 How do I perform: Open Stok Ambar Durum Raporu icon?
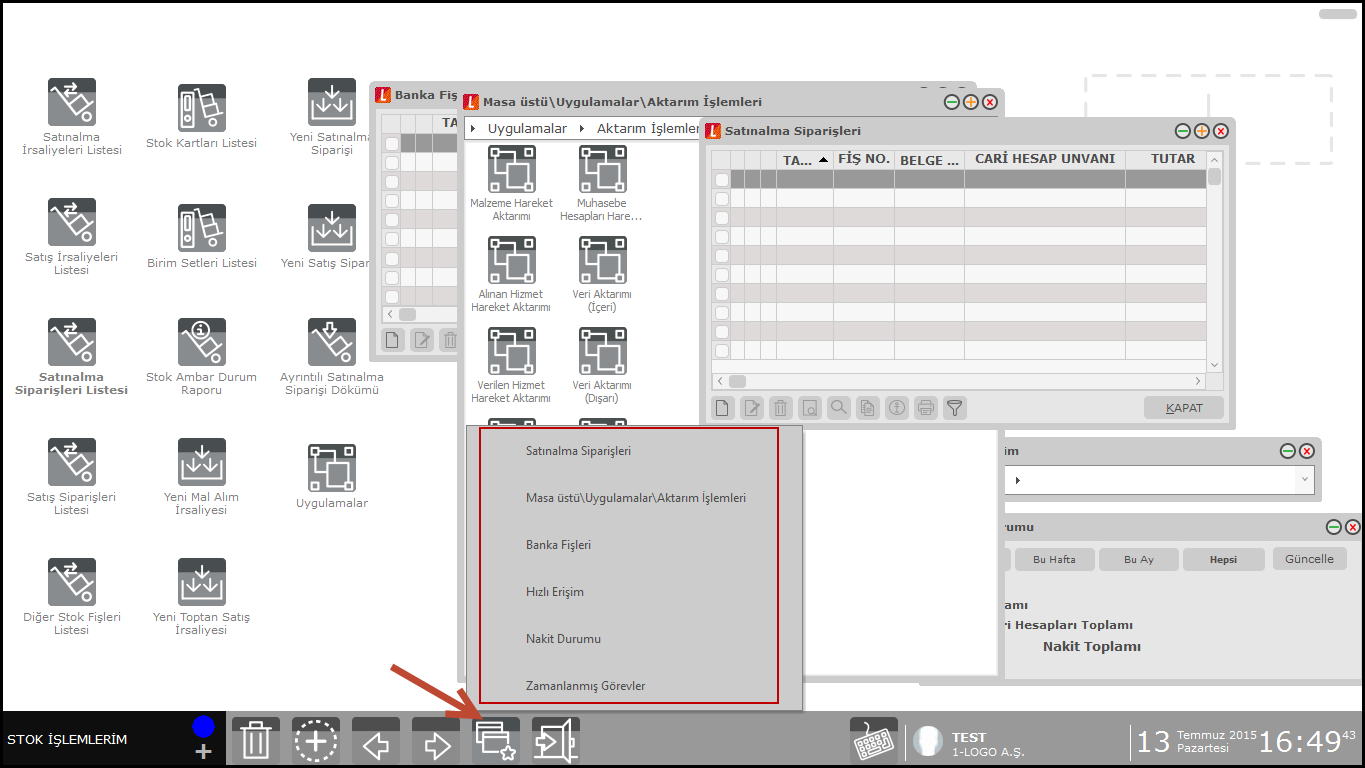pos(202,343)
